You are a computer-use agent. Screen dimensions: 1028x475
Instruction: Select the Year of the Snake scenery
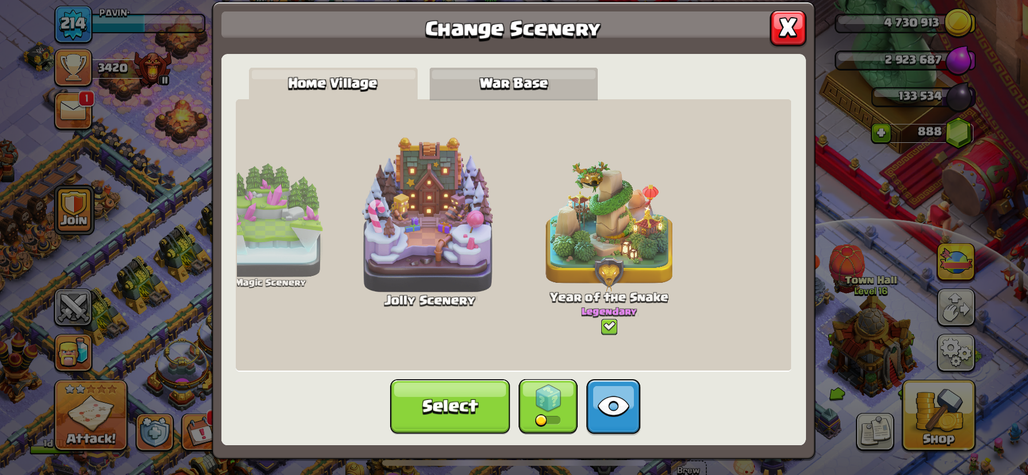pos(609,233)
